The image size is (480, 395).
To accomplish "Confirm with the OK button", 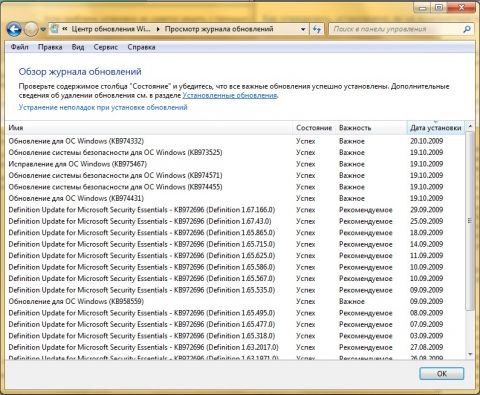I will (442, 374).
